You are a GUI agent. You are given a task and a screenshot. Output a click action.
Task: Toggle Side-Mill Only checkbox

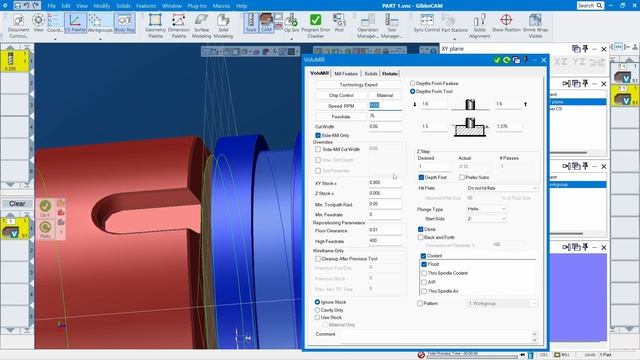(318, 136)
